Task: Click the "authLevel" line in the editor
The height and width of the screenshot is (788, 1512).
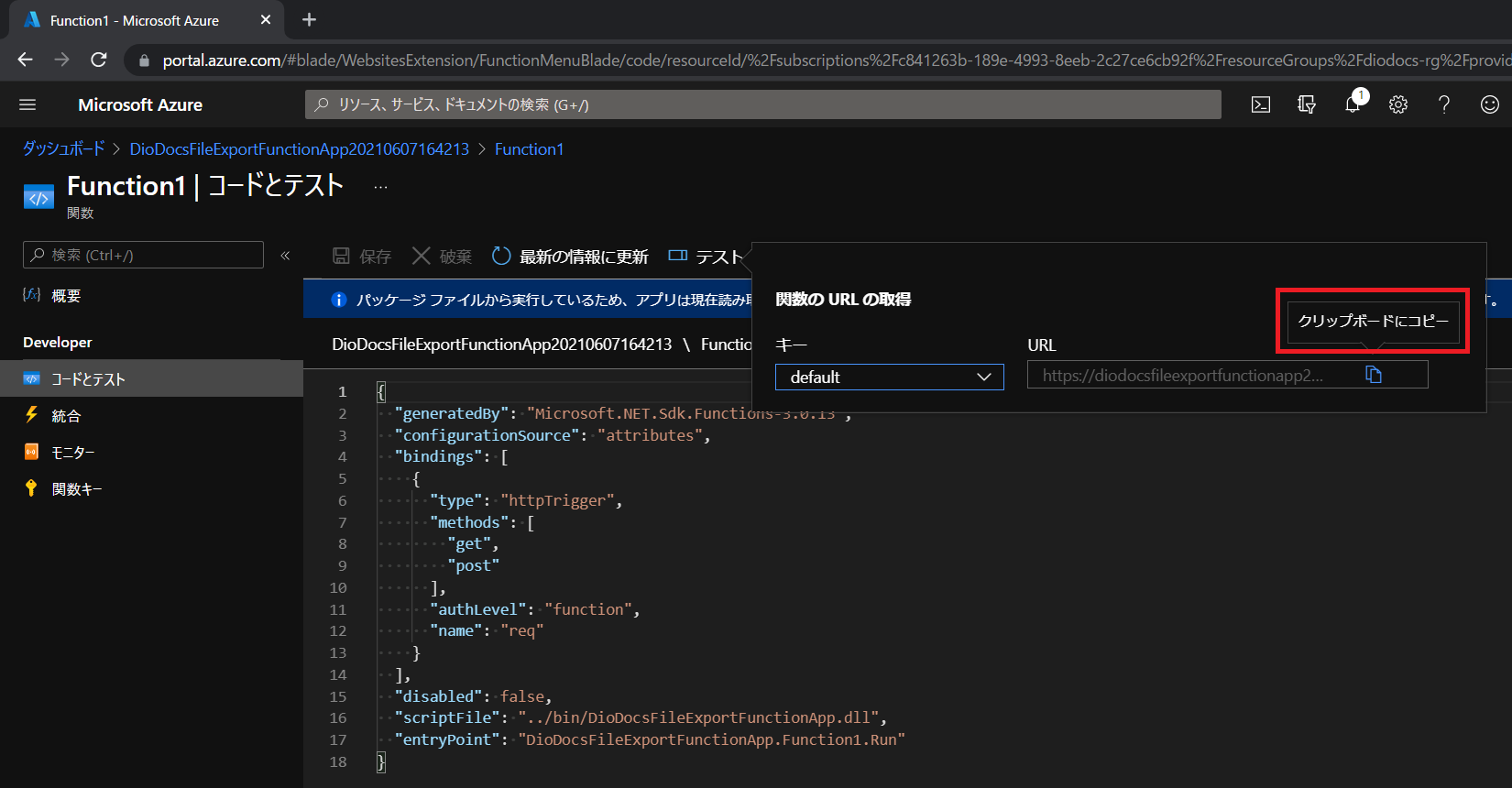Action: click(x=535, y=609)
